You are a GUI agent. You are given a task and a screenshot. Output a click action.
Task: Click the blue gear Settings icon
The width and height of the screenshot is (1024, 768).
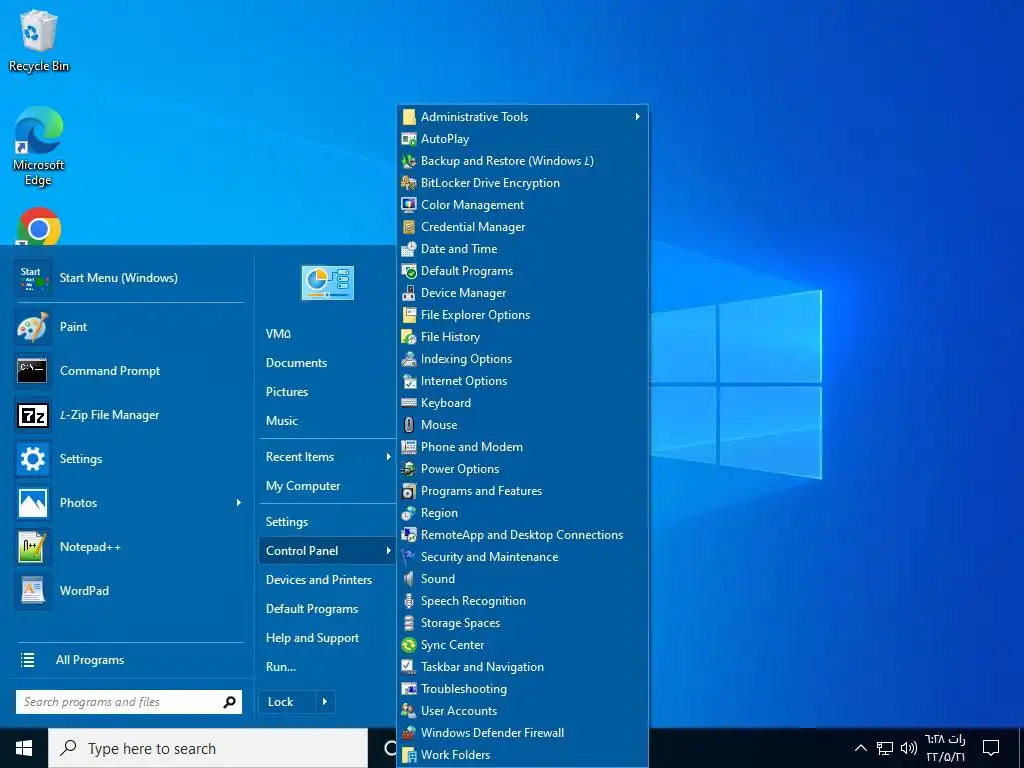click(32, 459)
